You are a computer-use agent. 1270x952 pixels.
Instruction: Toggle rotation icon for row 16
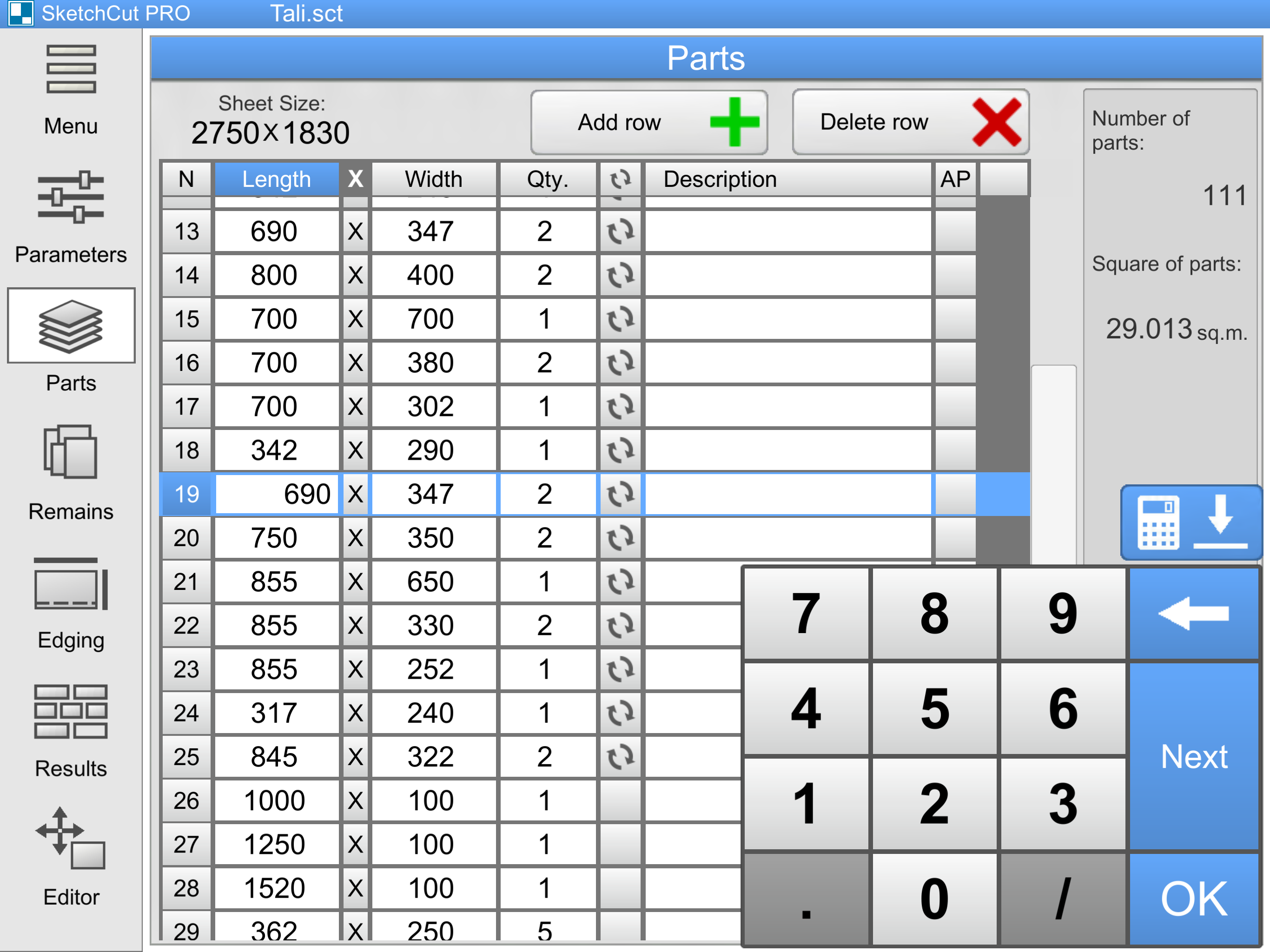point(621,363)
